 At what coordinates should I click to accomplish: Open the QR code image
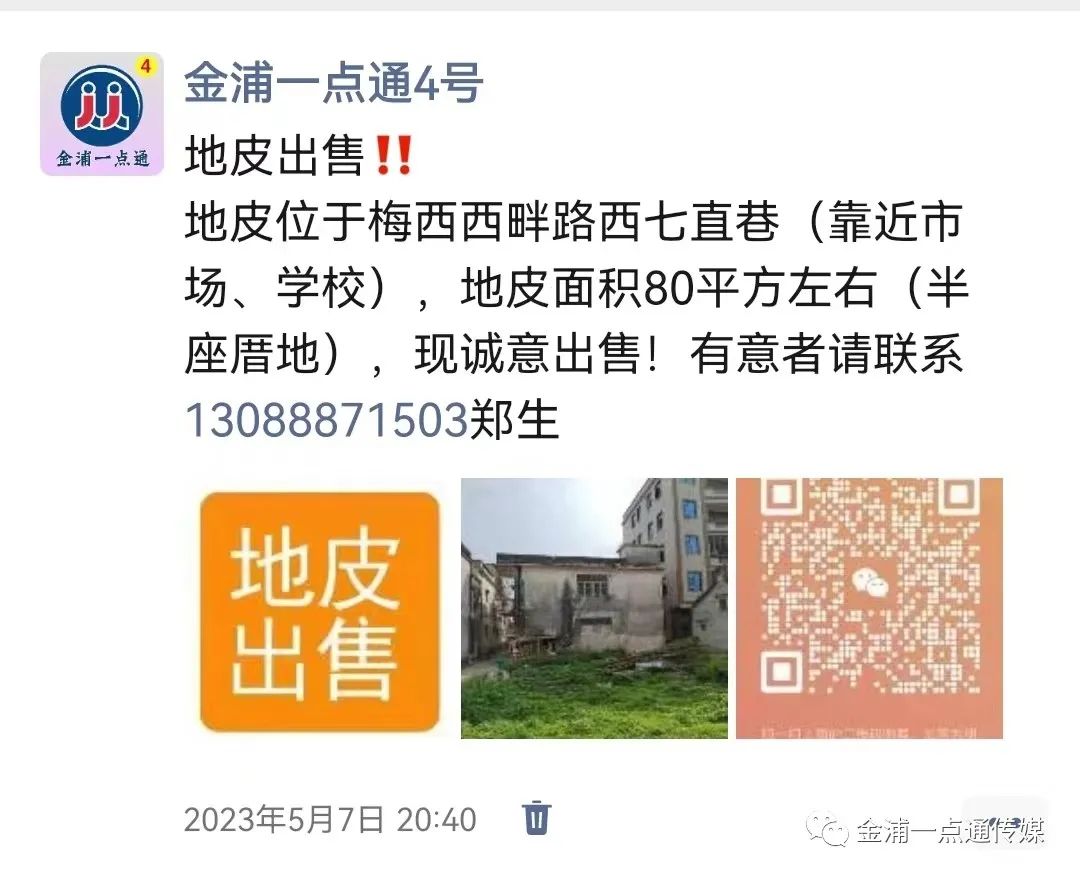point(869,608)
